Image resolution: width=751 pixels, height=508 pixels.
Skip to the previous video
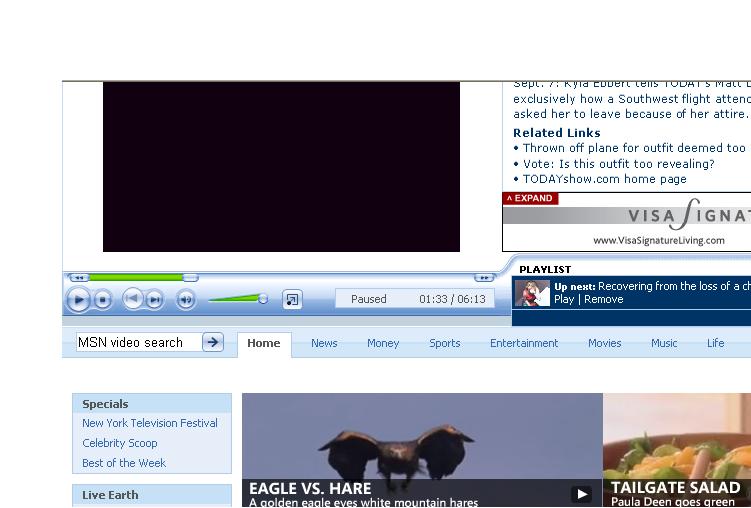click(132, 298)
